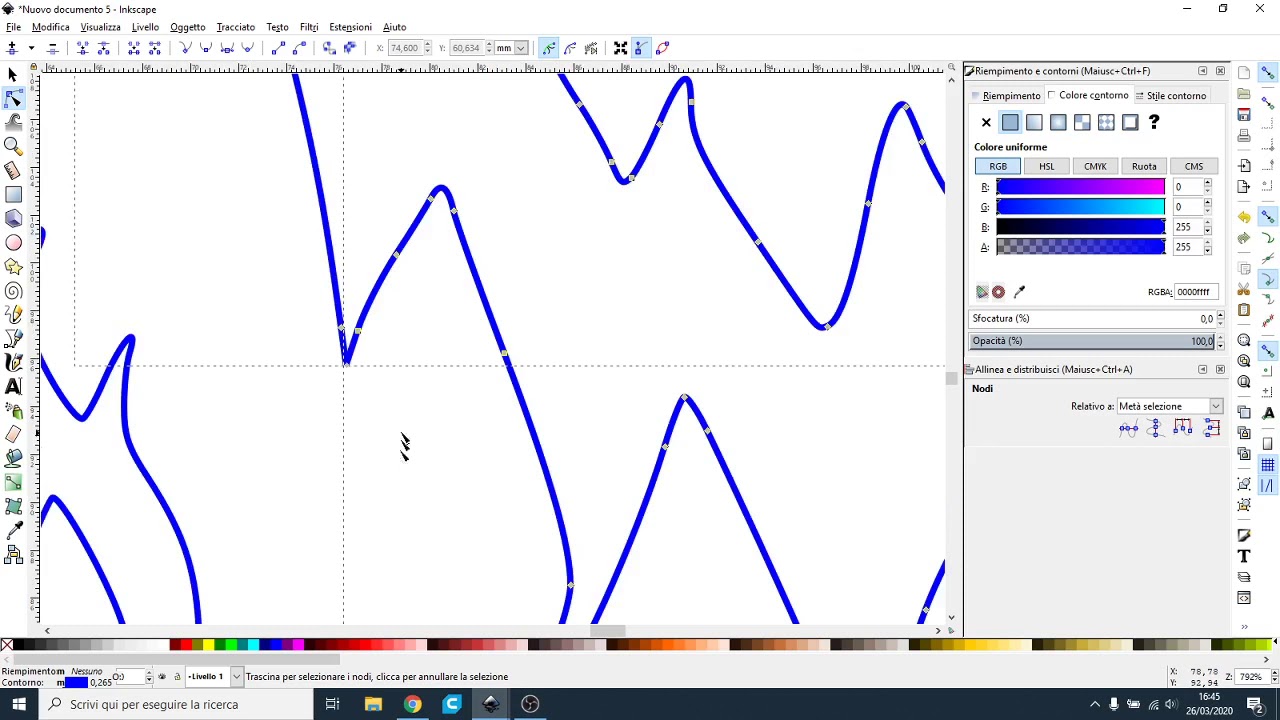
Task: Click the Opacità percentage slider
Action: pyautogui.click(x=1094, y=341)
